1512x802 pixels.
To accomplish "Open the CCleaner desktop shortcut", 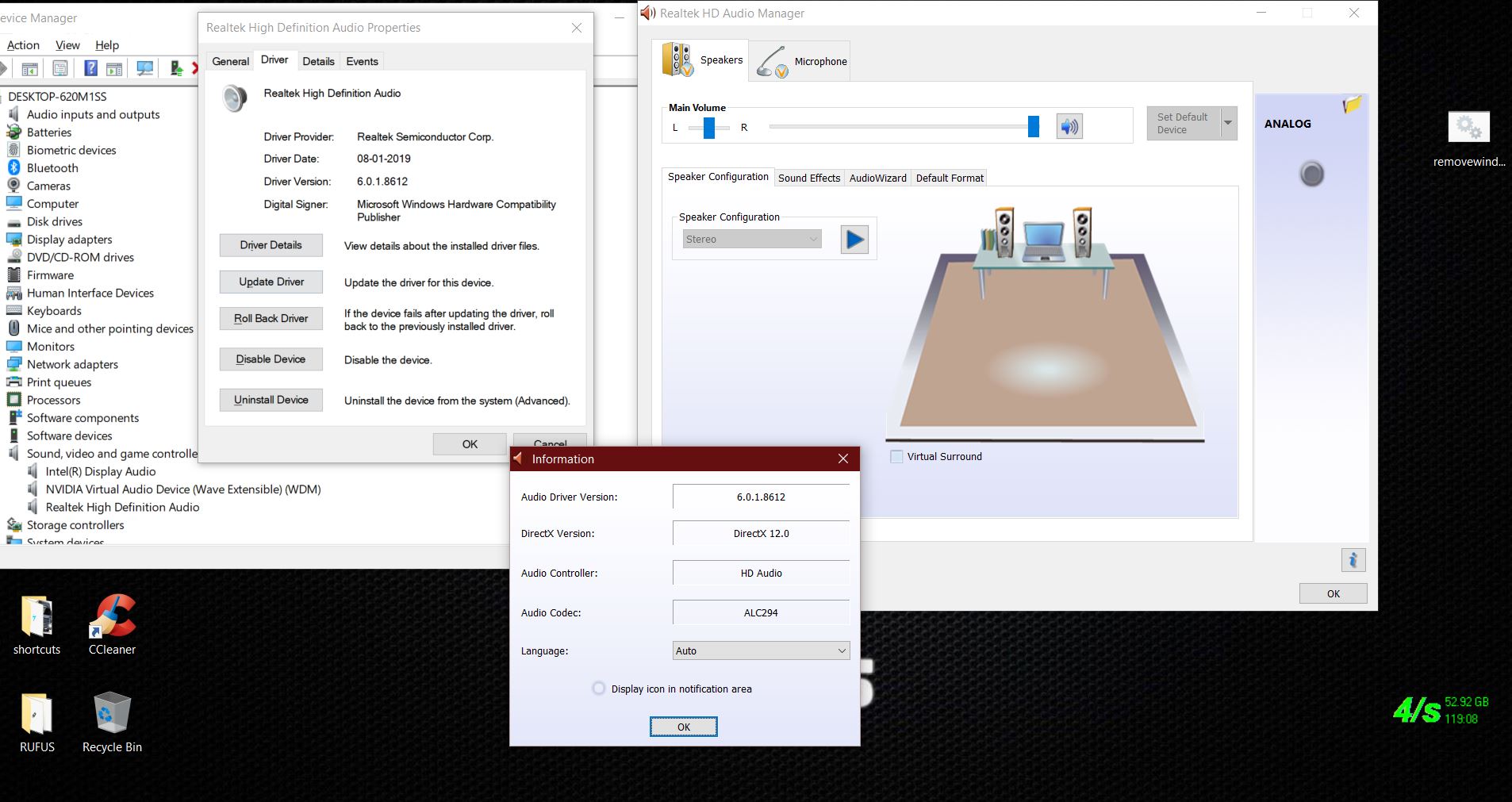I will (112, 625).
